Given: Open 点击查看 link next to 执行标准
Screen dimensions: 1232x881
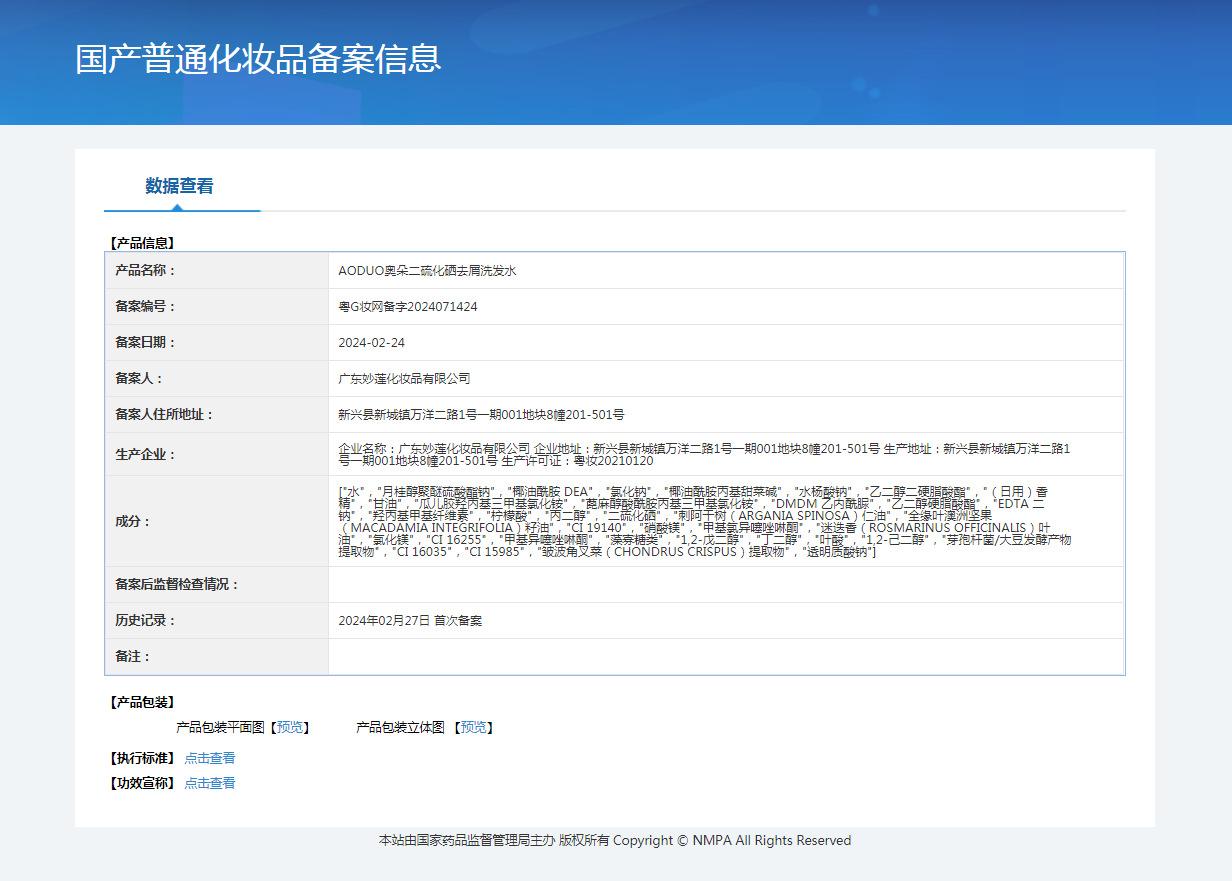Looking at the screenshot, I should (210, 758).
